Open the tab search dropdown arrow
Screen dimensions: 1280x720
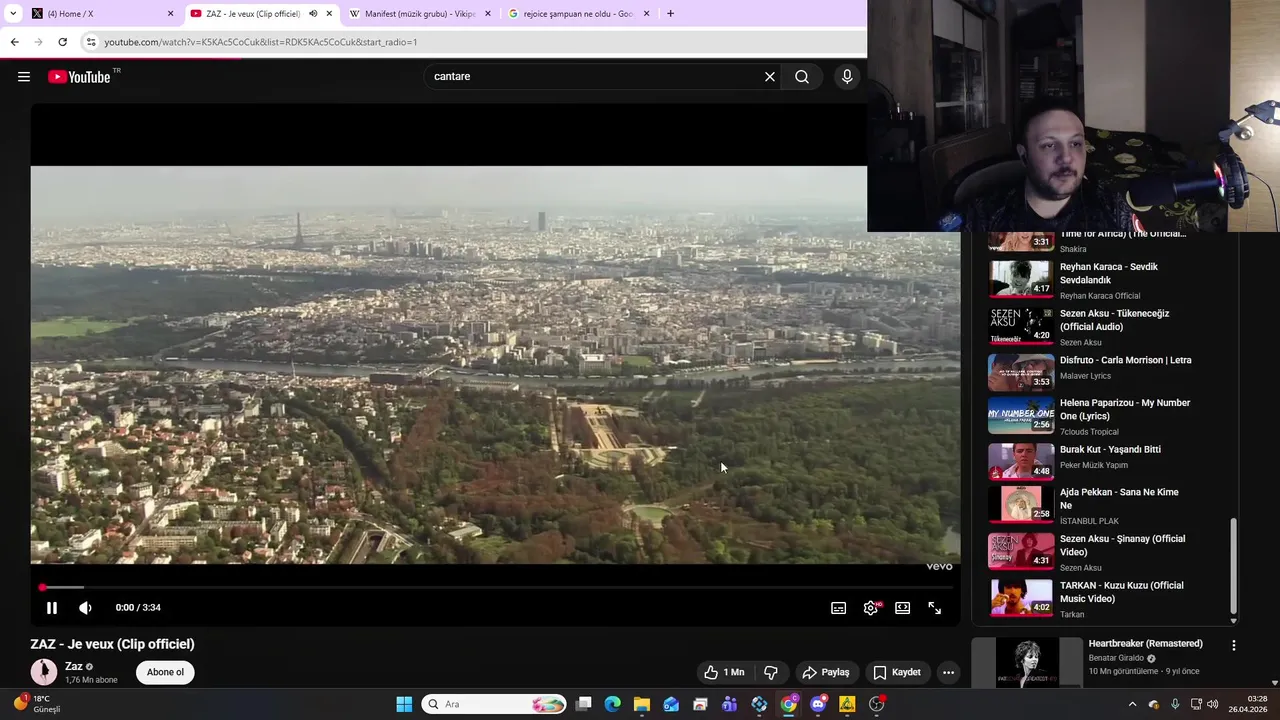point(13,14)
